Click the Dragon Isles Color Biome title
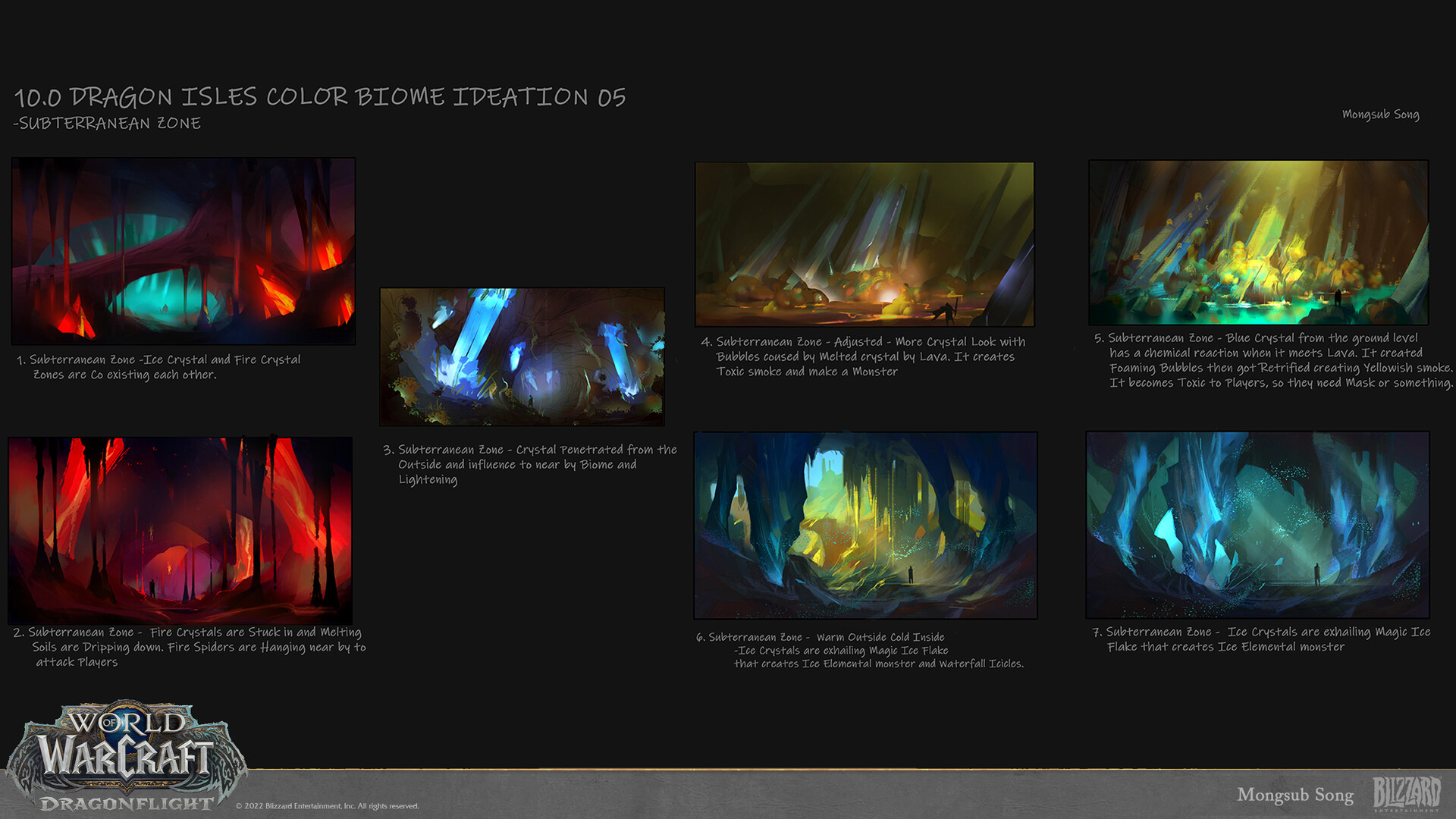This screenshot has height=819, width=1456. [320, 97]
